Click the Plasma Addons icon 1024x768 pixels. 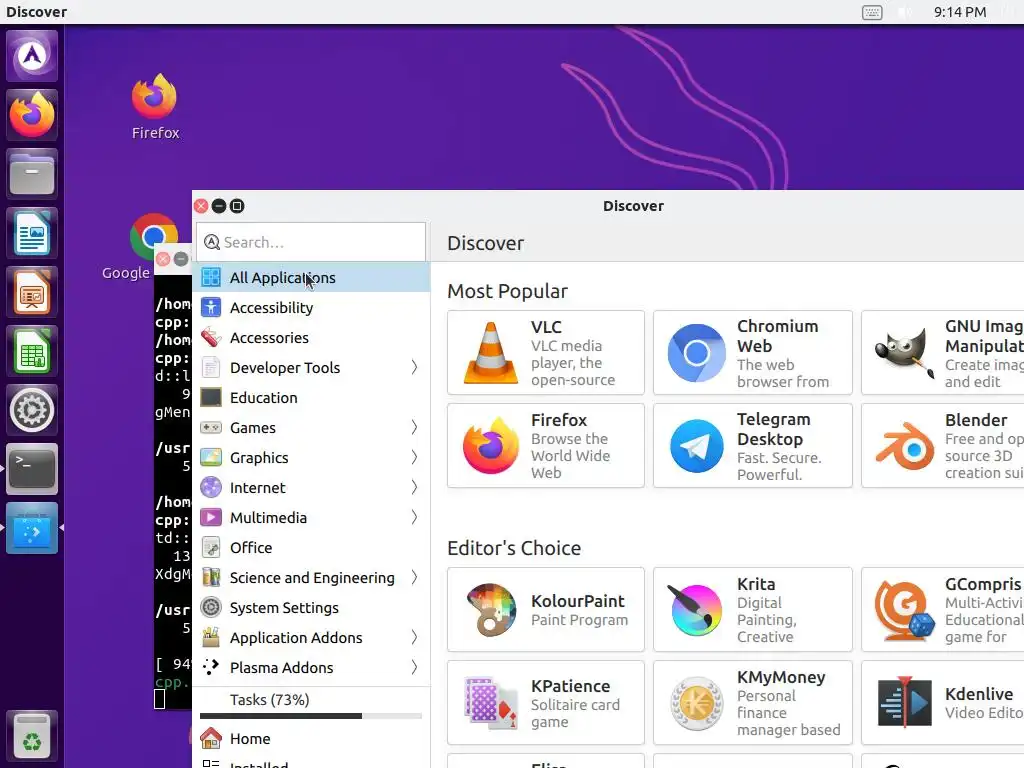[211, 668]
